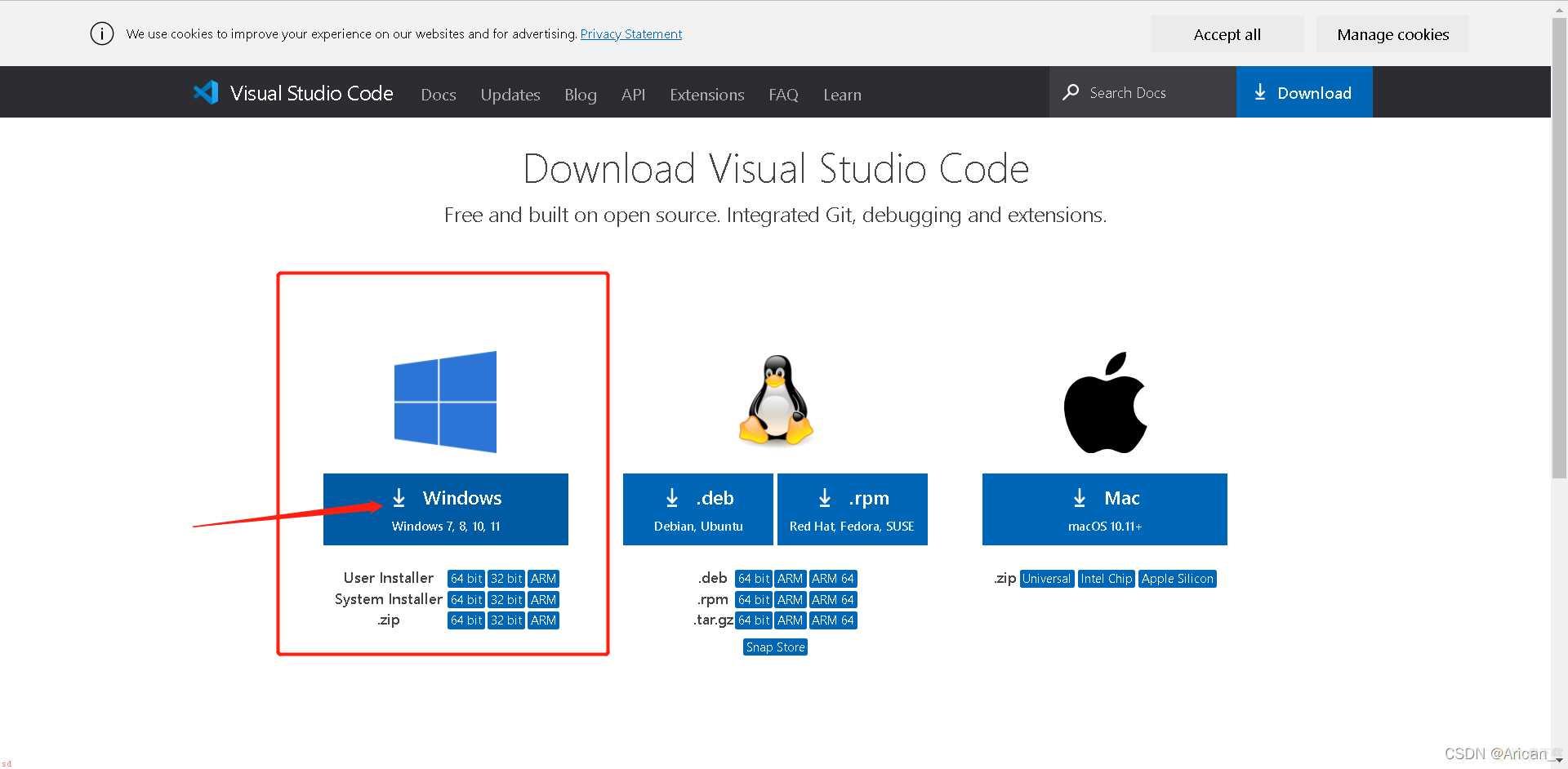Image resolution: width=1568 pixels, height=769 pixels.
Task: Click the cookie notice info icon
Action: tap(102, 33)
